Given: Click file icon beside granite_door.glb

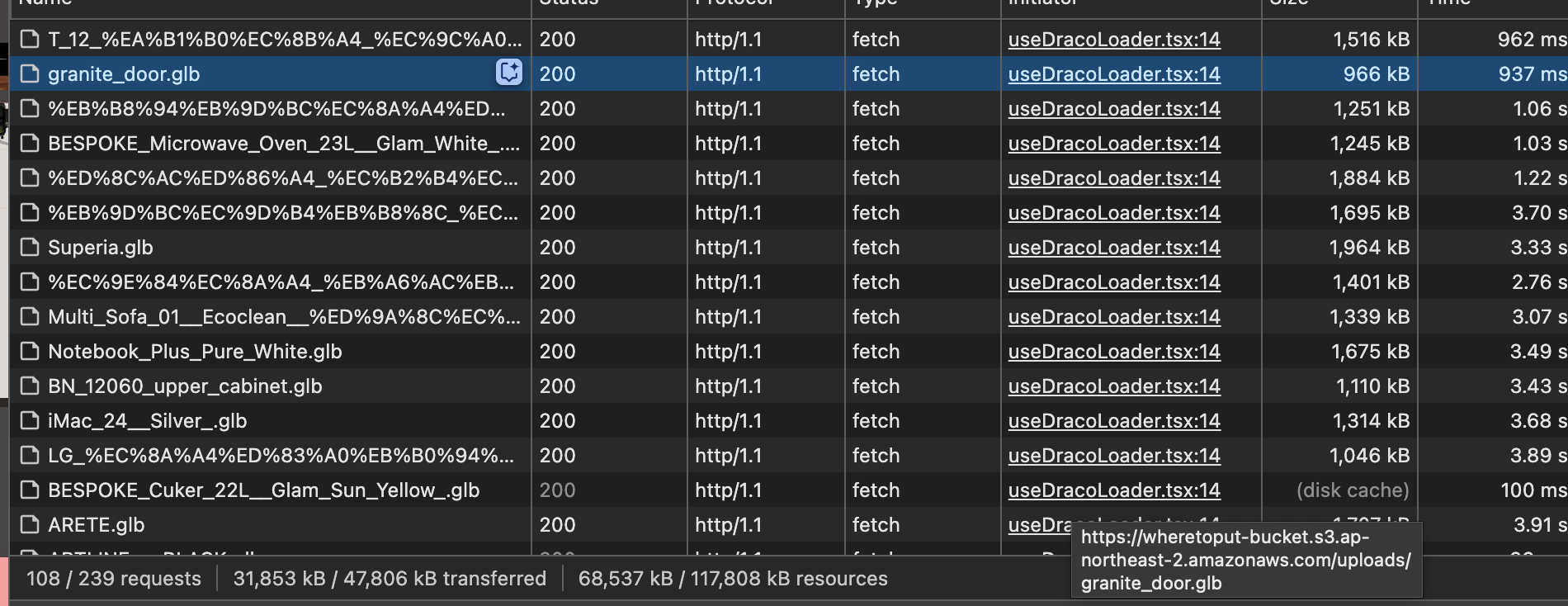Looking at the screenshot, I should click(30, 73).
